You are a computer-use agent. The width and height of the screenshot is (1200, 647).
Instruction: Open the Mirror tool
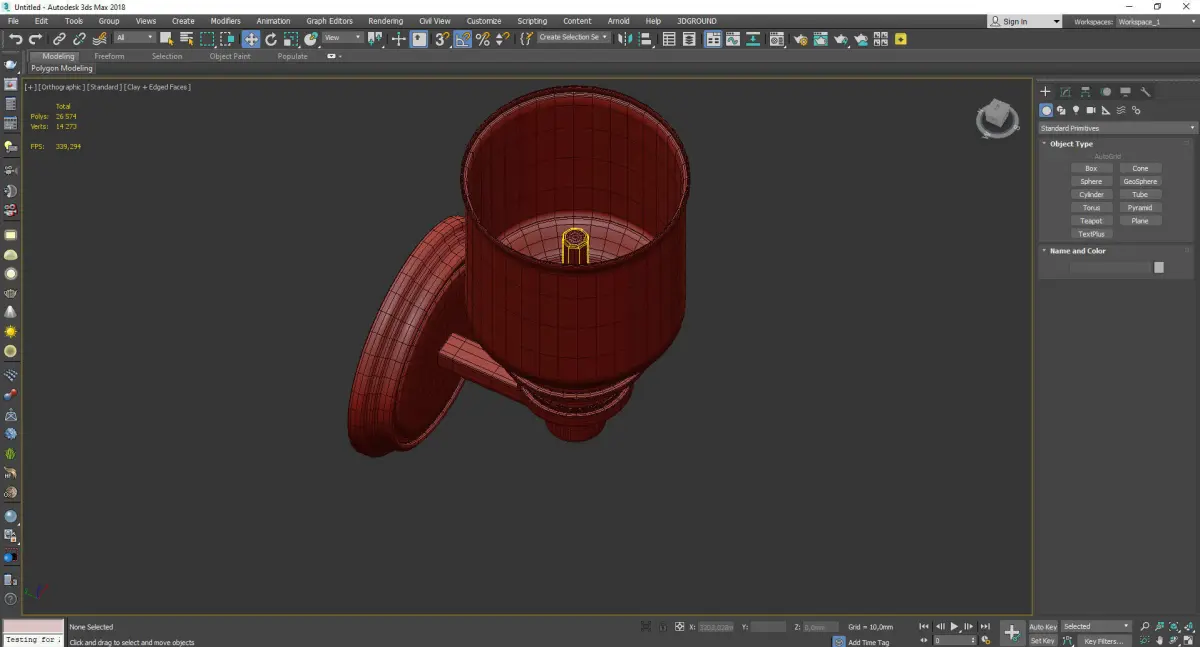[623, 39]
